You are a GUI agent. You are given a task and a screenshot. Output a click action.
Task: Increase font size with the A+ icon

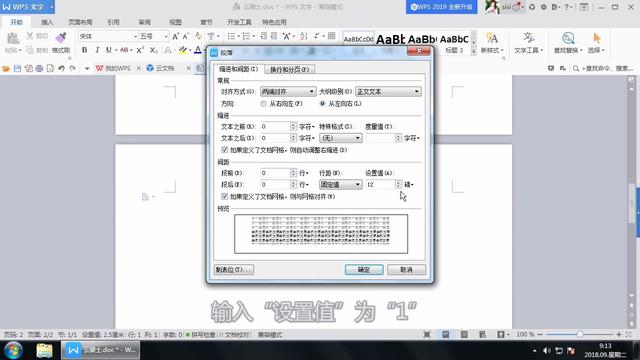coord(176,36)
